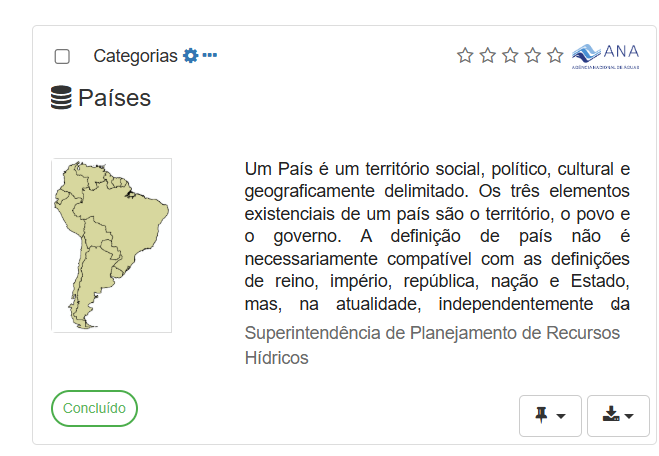Screen dimensions: 659x456
Task: Click the Categorias label
Action: pos(135,56)
